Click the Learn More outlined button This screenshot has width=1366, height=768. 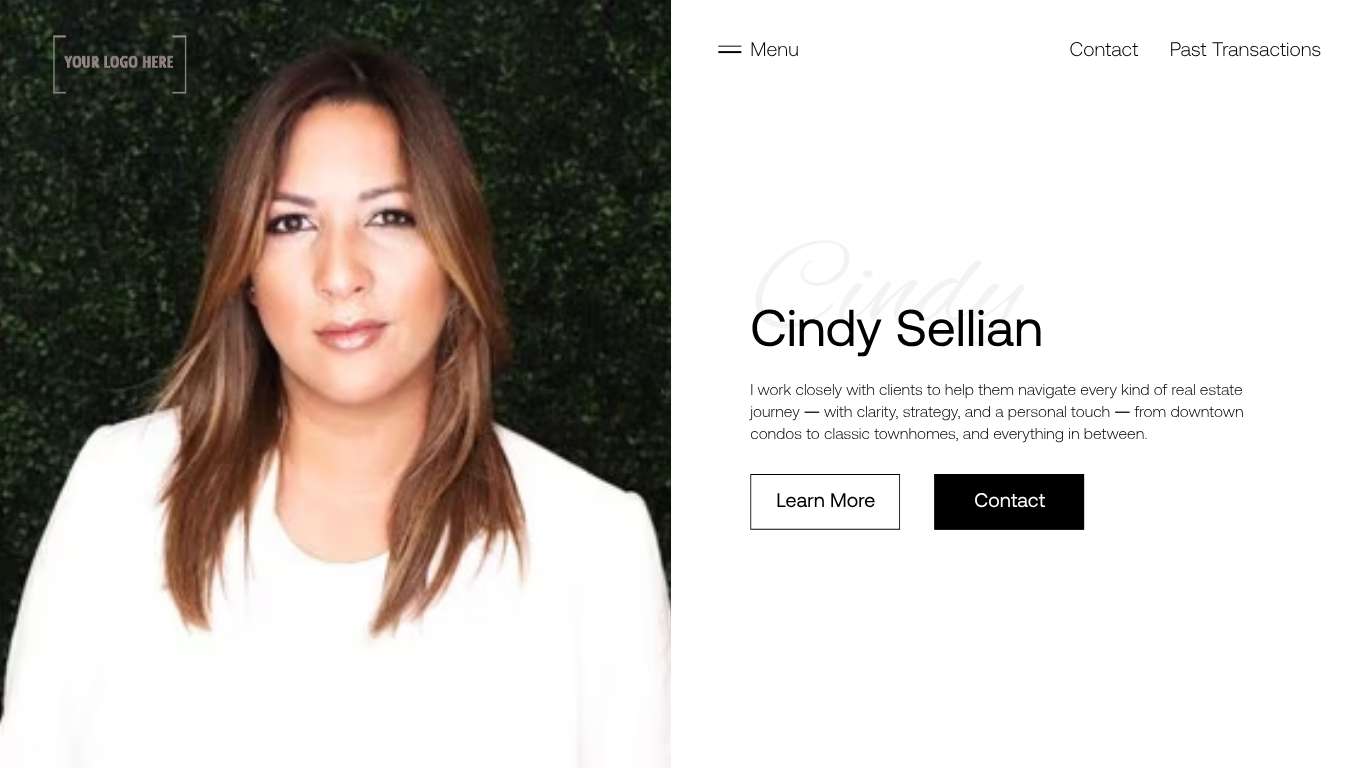[x=825, y=502]
